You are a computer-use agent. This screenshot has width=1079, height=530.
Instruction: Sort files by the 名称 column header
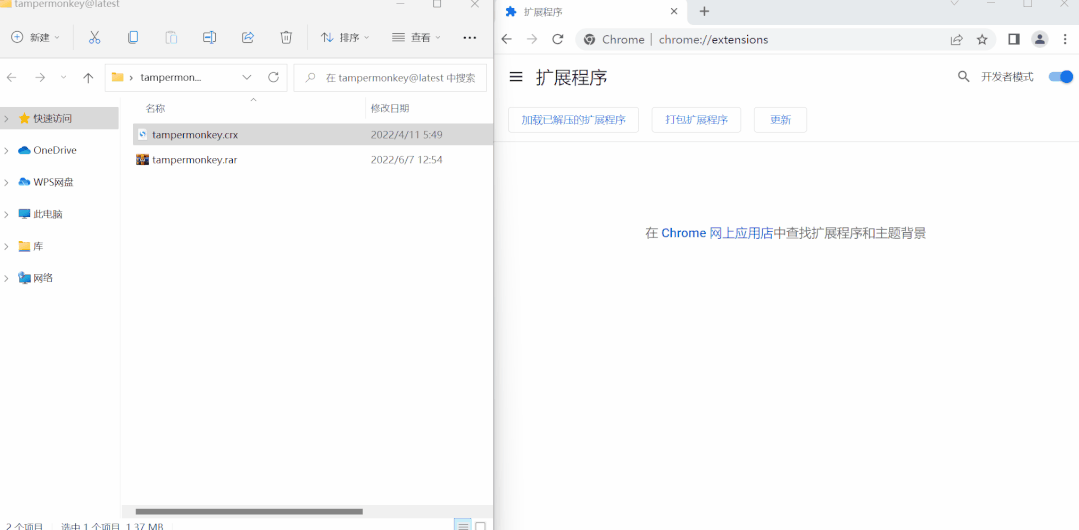(x=155, y=108)
